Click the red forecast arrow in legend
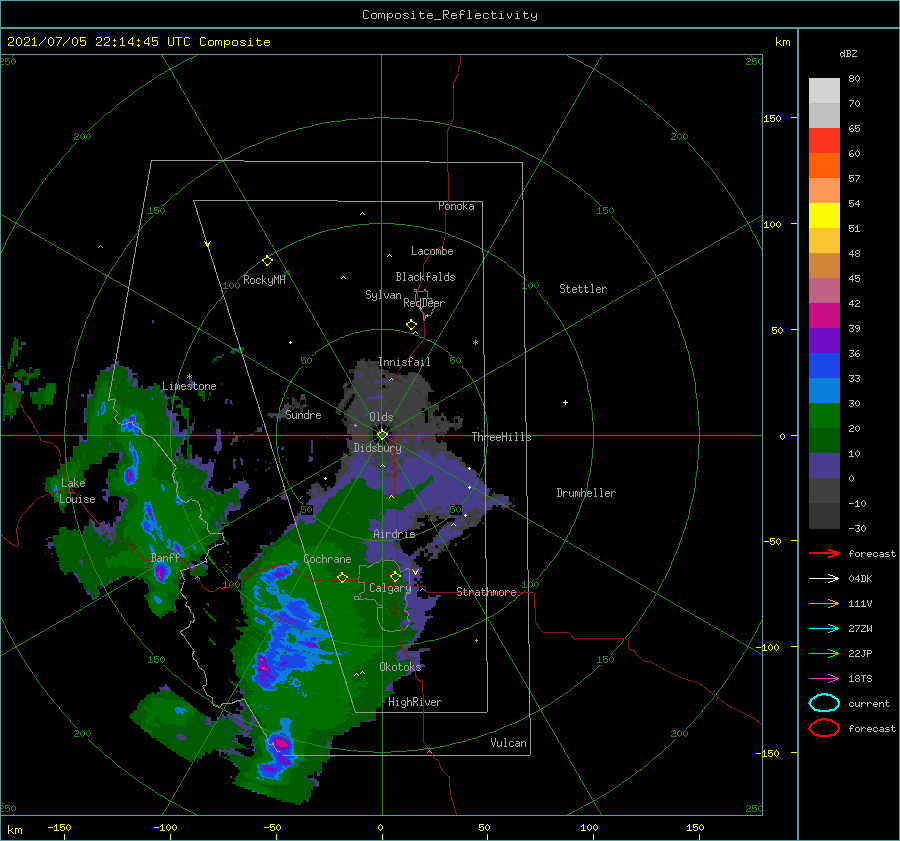 [824, 553]
